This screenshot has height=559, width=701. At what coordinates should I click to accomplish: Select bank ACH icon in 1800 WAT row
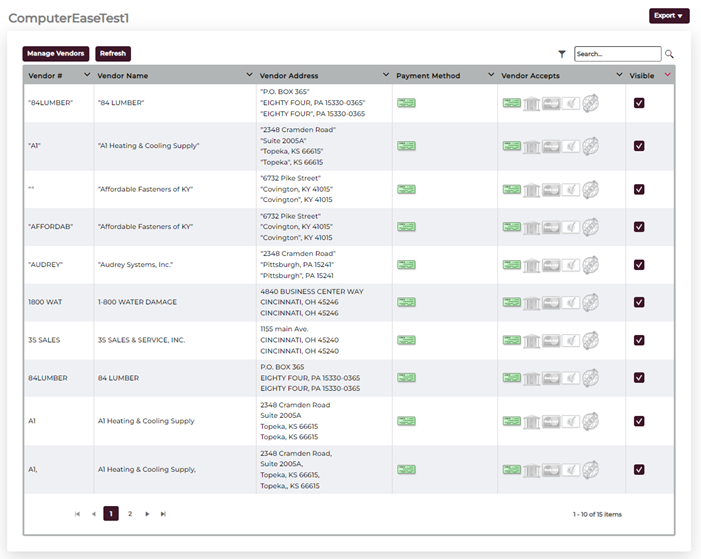(x=532, y=303)
